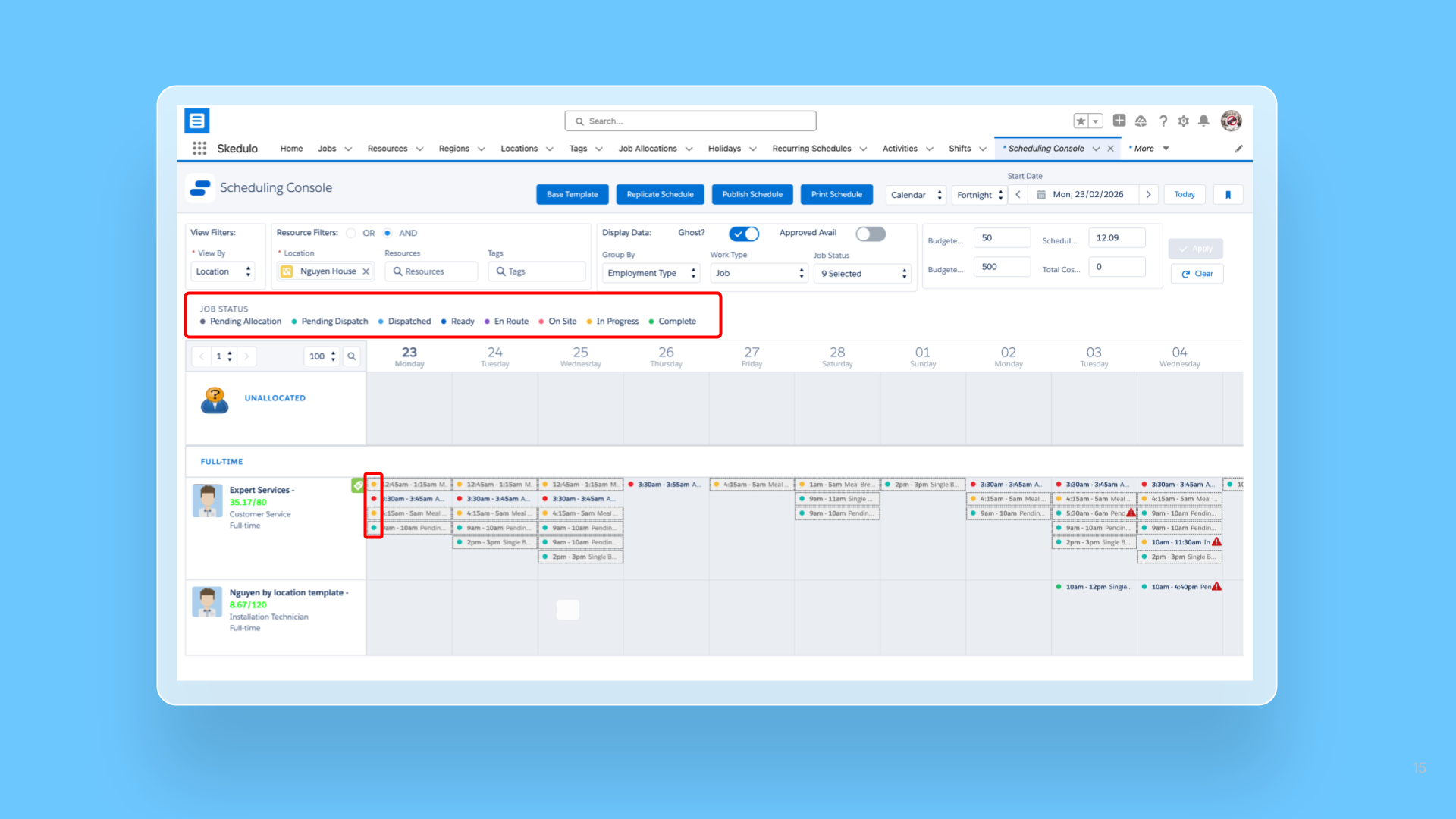The height and width of the screenshot is (819, 1456).
Task: Expand the Job Status 9 Selected dropdown
Action: [863, 274]
